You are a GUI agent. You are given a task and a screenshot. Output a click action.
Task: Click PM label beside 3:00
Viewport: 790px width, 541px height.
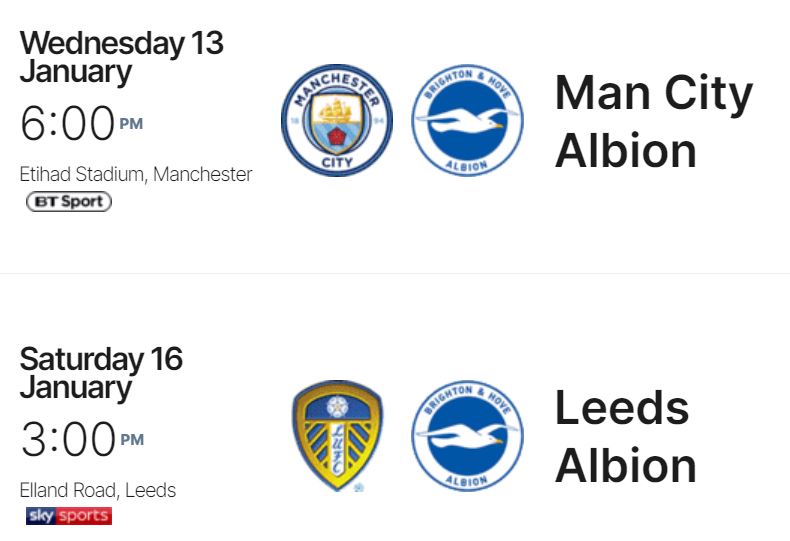tap(132, 440)
